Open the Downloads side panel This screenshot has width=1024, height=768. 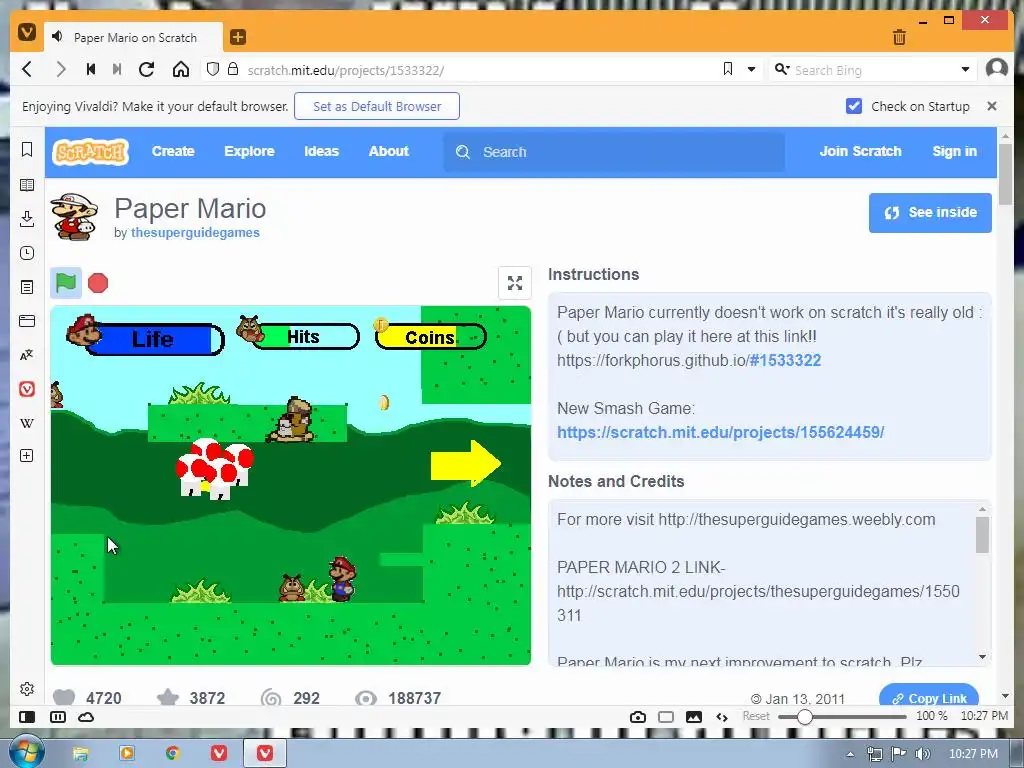pos(27,219)
